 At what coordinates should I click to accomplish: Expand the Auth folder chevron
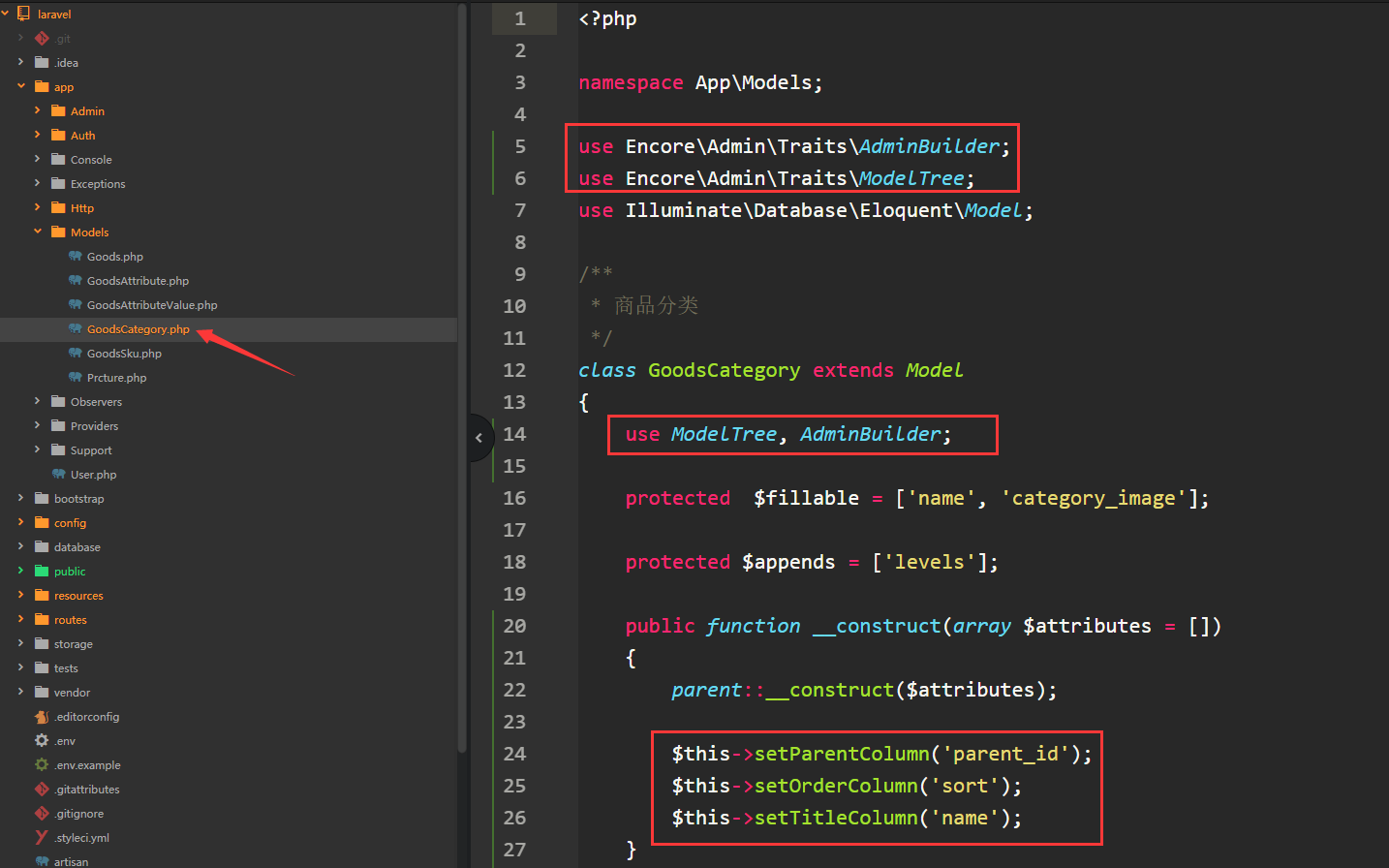click(x=37, y=135)
